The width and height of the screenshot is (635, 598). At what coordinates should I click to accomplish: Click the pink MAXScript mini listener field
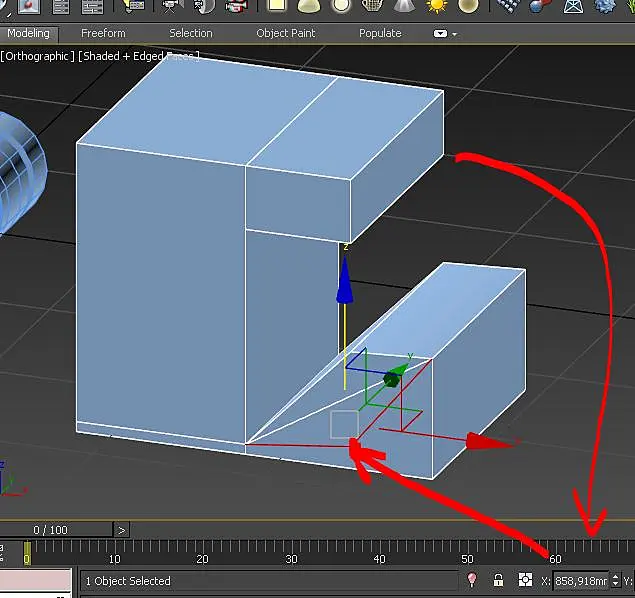[36, 579]
